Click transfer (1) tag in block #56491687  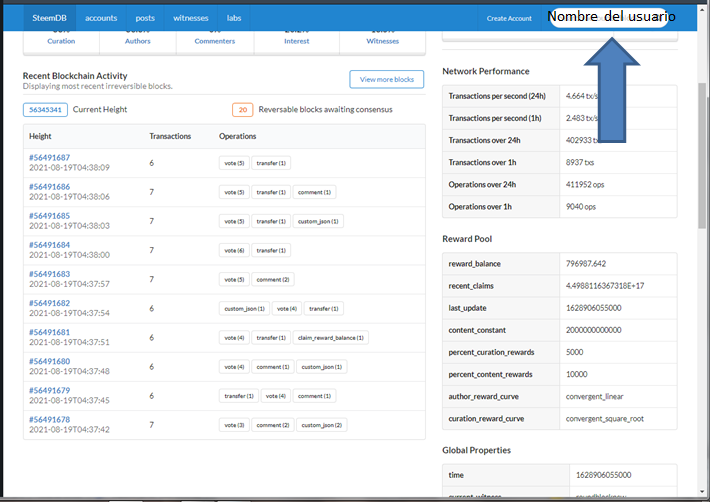(271, 163)
